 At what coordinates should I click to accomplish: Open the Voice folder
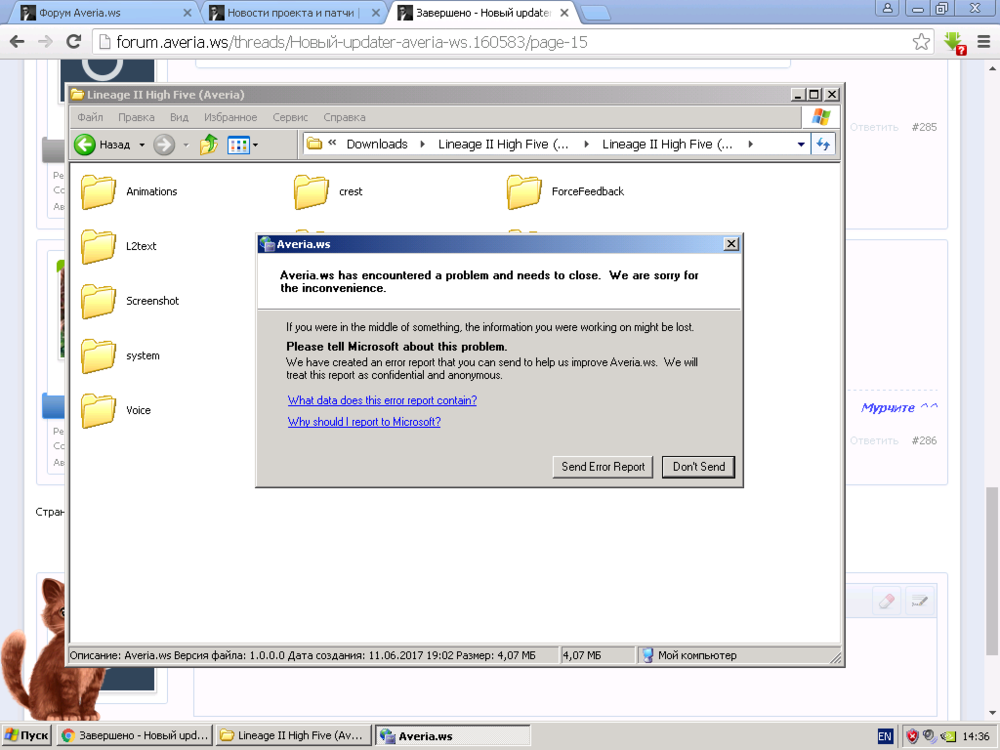coord(99,411)
